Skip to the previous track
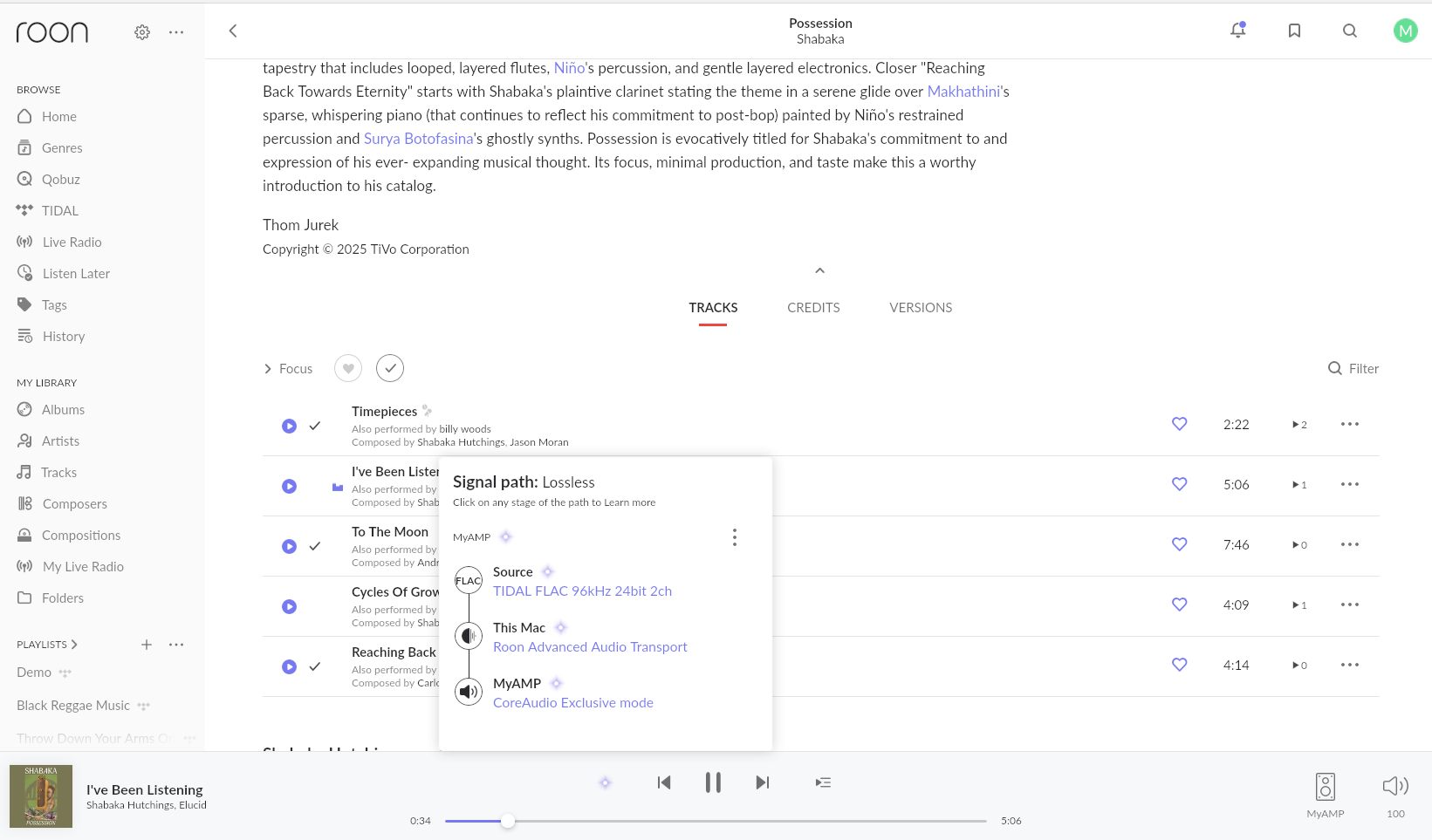The height and width of the screenshot is (840, 1432). [x=664, y=782]
